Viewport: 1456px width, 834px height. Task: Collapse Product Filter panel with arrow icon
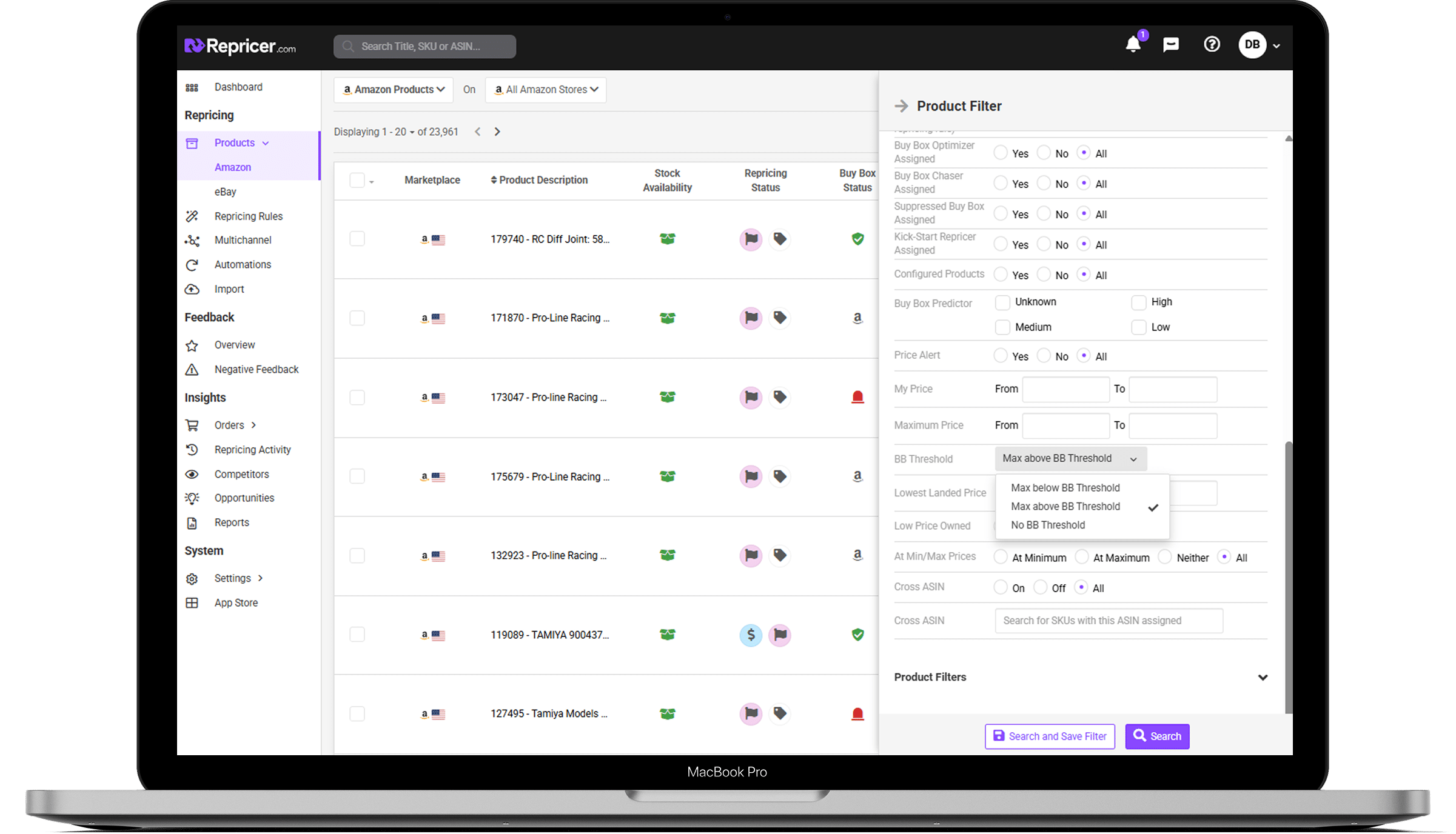(x=901, y=106)
